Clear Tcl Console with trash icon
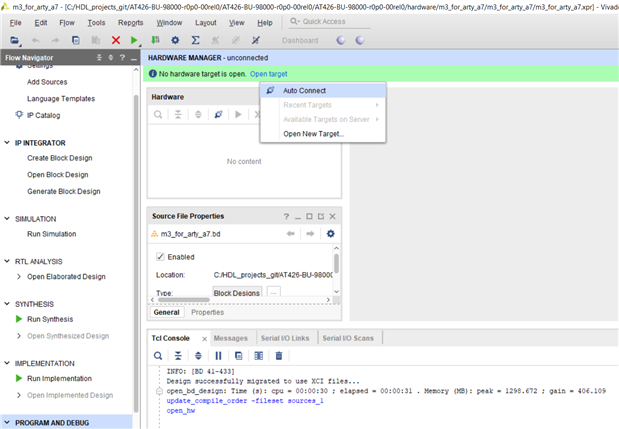This screenshot has height=429, width=619. point(278,355)
